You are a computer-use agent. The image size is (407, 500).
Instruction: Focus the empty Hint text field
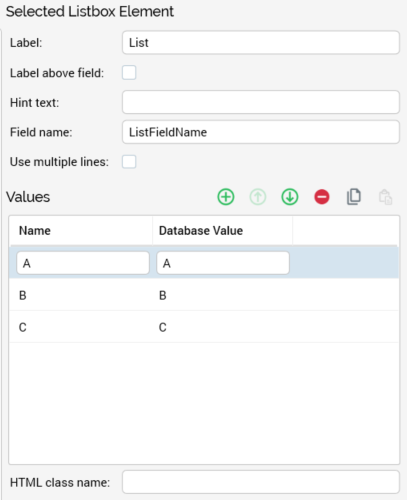click(x=261, y=102)
